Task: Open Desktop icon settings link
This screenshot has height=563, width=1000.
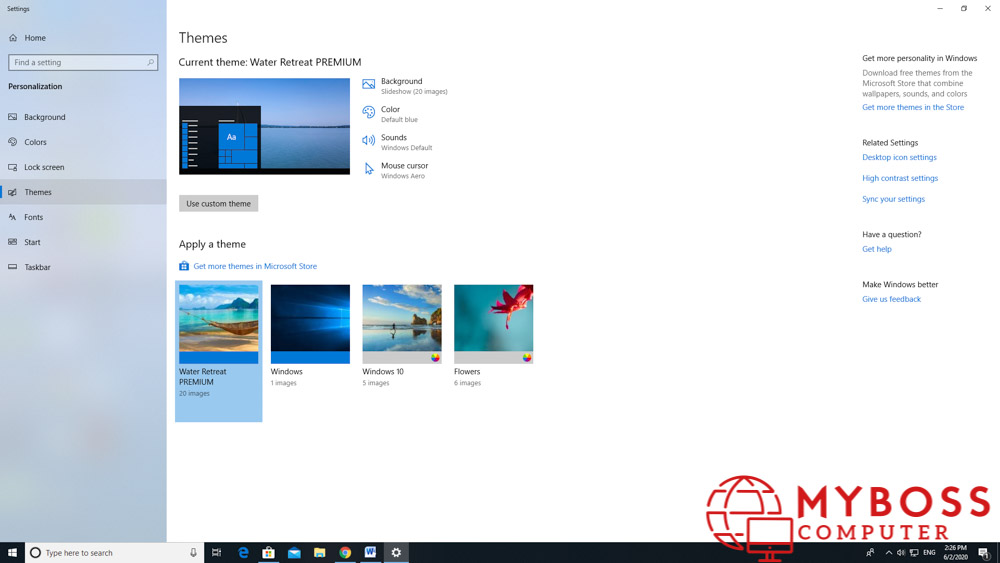Action: point(899,157)
